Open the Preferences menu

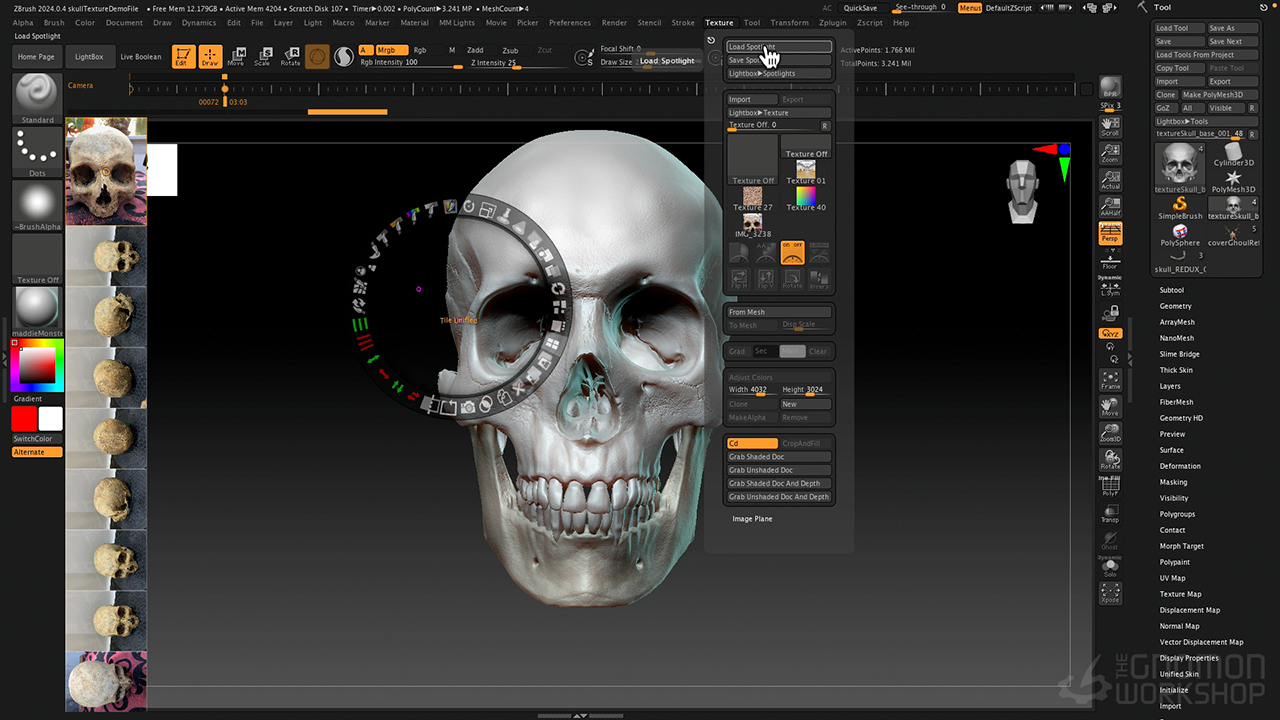click(x=570, y=22)
